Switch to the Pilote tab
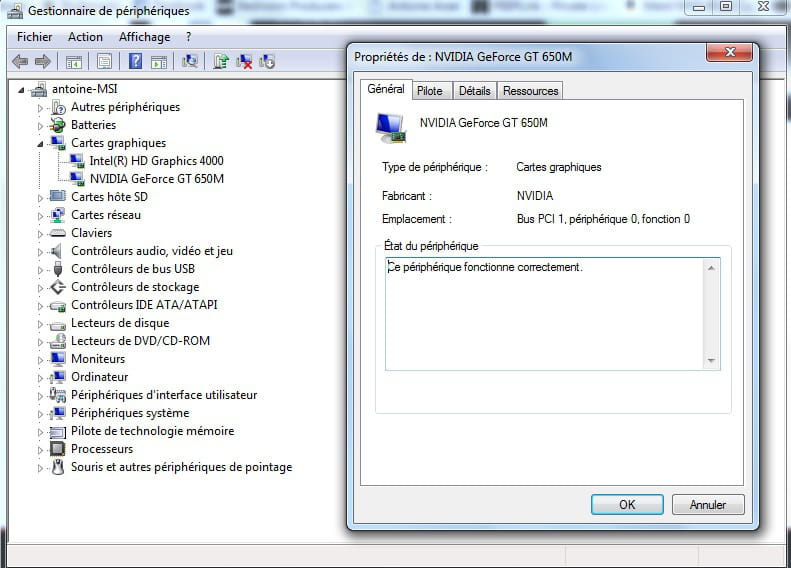The height and width of the screenshot is (568, 791). [x=430, y=91]
